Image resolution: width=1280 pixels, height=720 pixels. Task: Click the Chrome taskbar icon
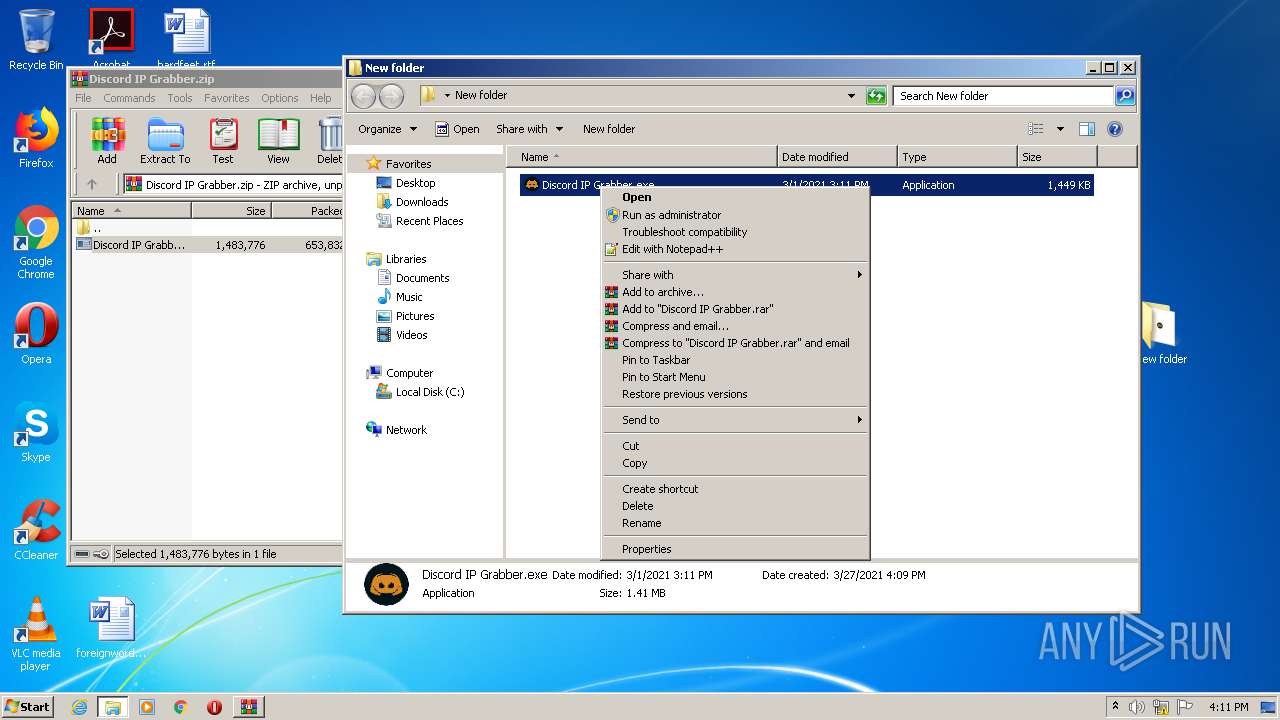[x=180, y=707]
